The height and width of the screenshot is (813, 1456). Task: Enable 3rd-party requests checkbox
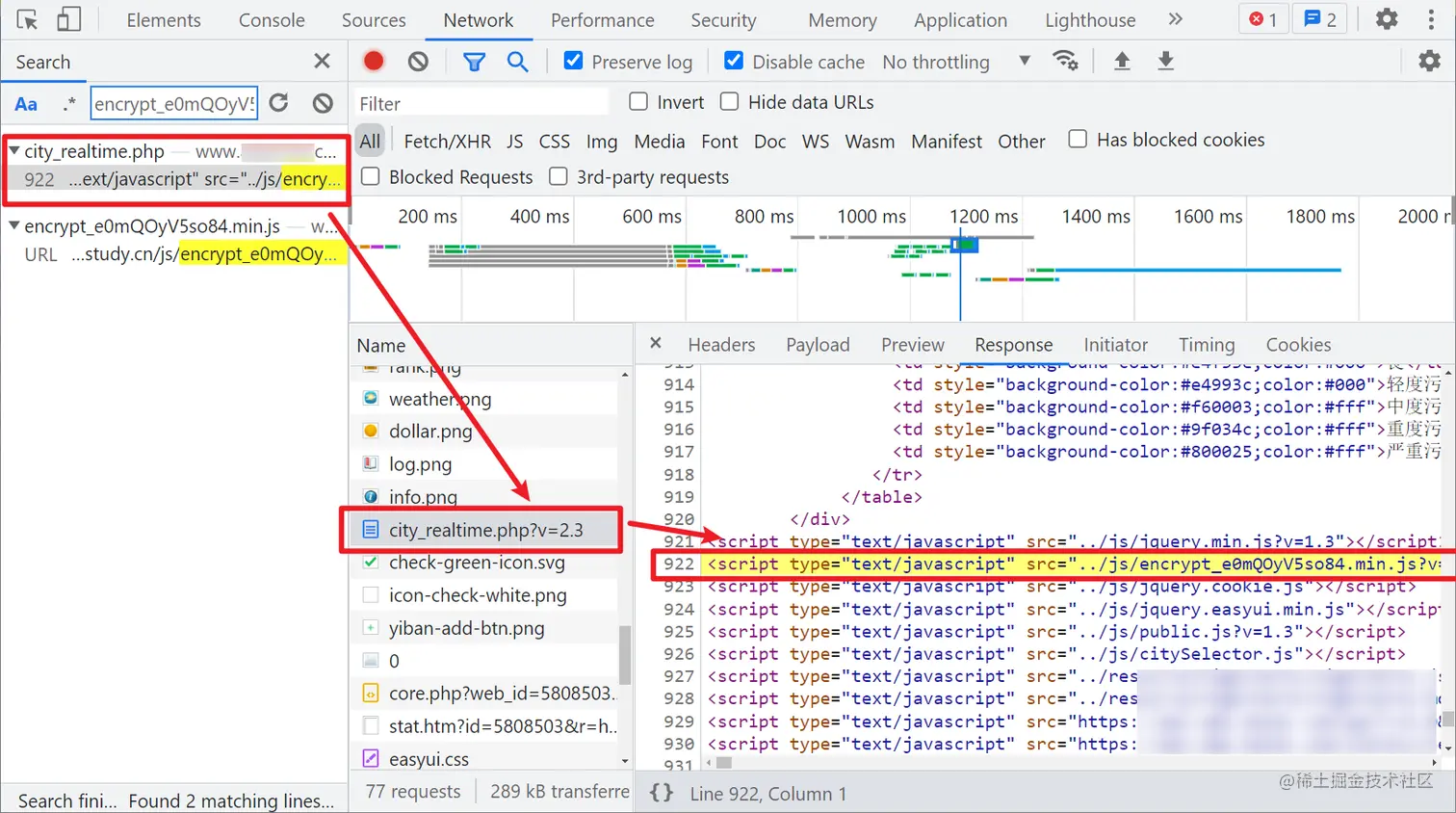click(559, 176)
